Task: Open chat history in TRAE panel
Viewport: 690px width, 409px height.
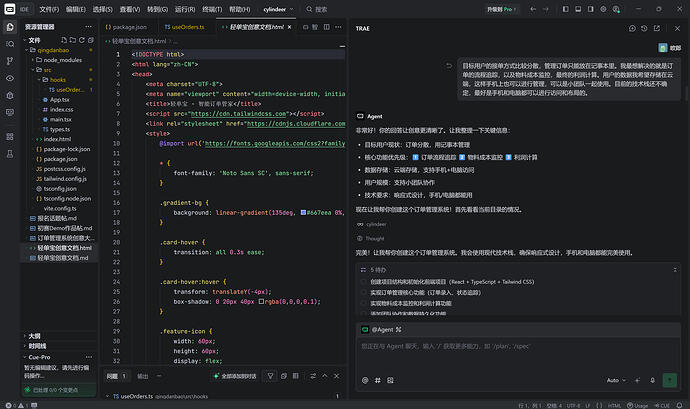Action: tap(644, 28)
